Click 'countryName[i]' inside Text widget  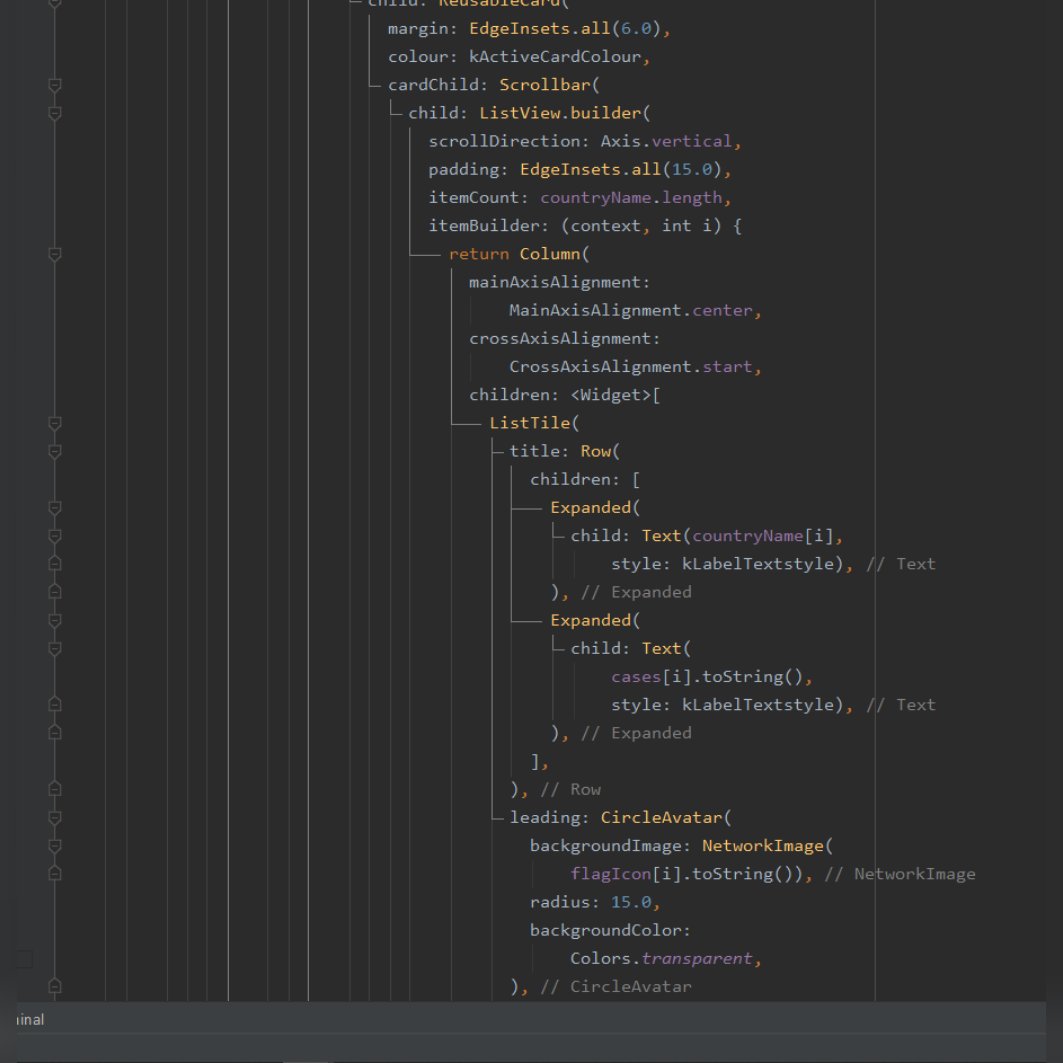pyautogui.click(x=762, y=536)
